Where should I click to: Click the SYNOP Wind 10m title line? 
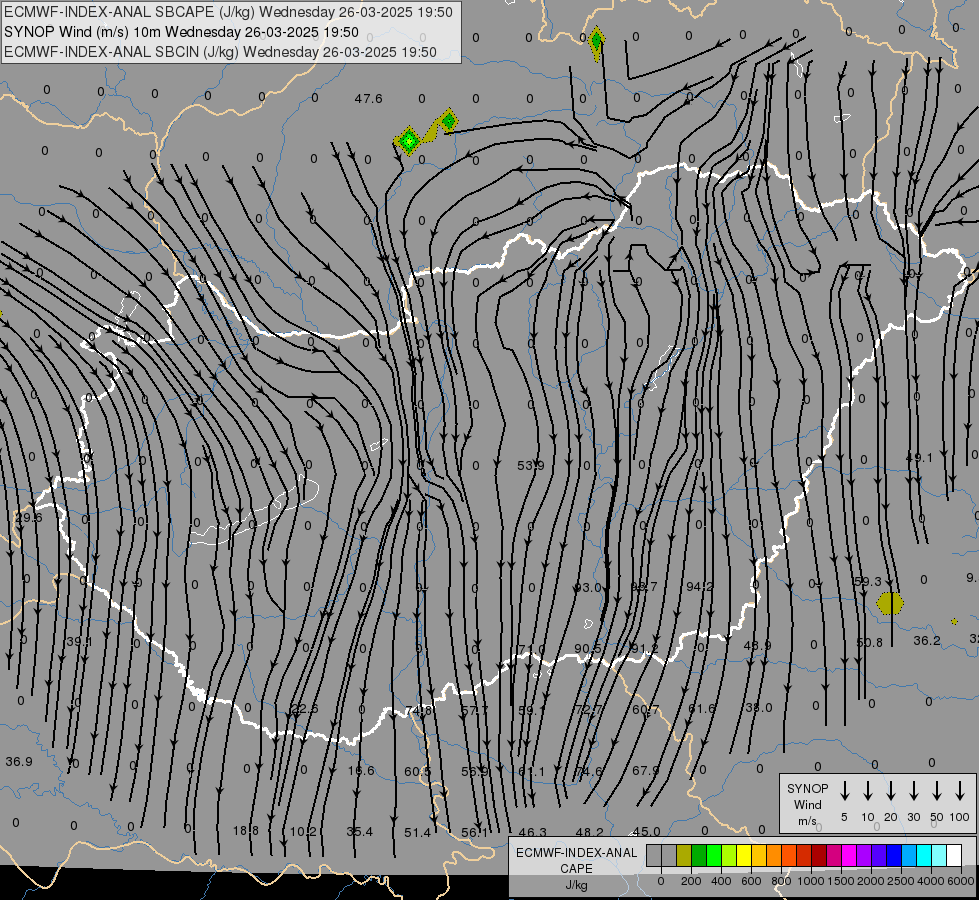pos(181,32)
